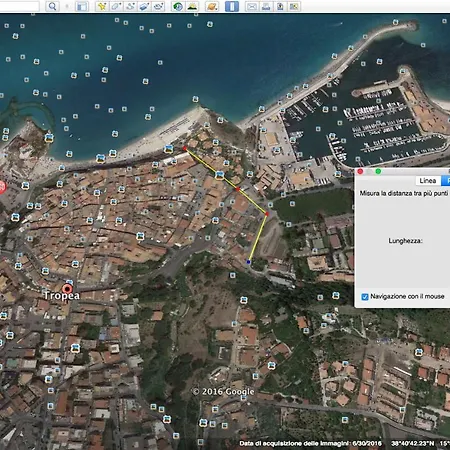Click the Tropea red place marker
450x450 pixels.
click(67, 289)
